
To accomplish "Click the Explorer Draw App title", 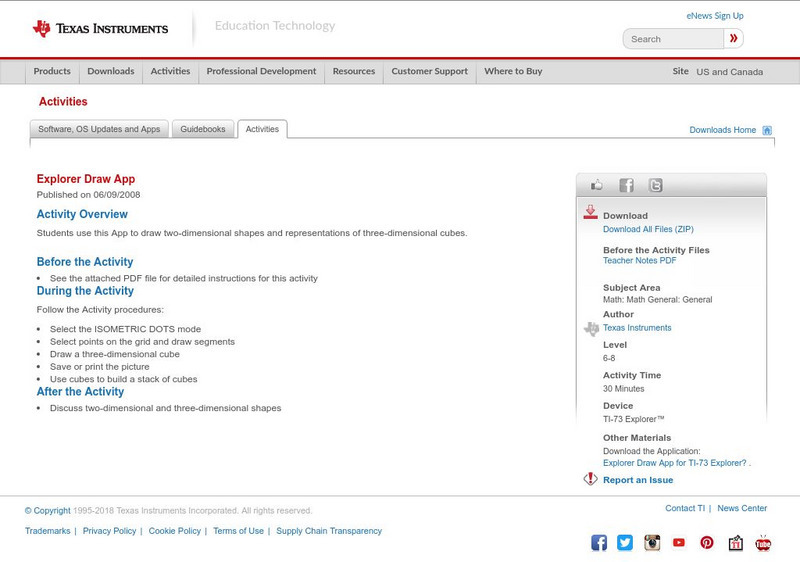I will 86,179.
